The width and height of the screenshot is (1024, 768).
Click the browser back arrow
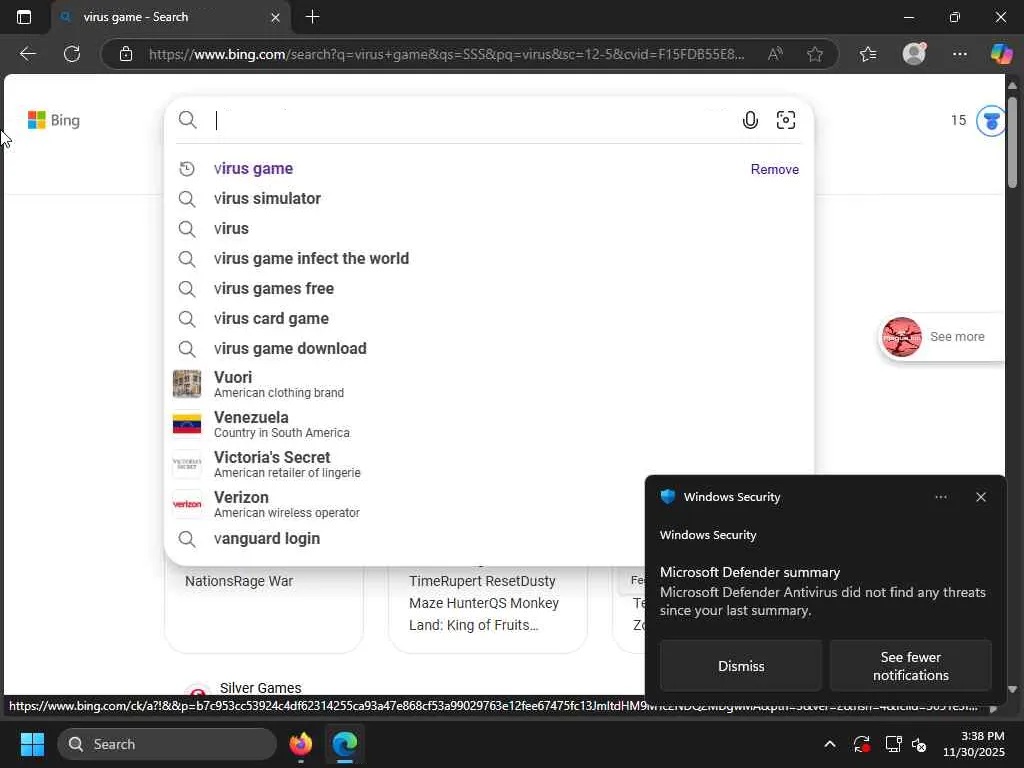click(27, 54)
